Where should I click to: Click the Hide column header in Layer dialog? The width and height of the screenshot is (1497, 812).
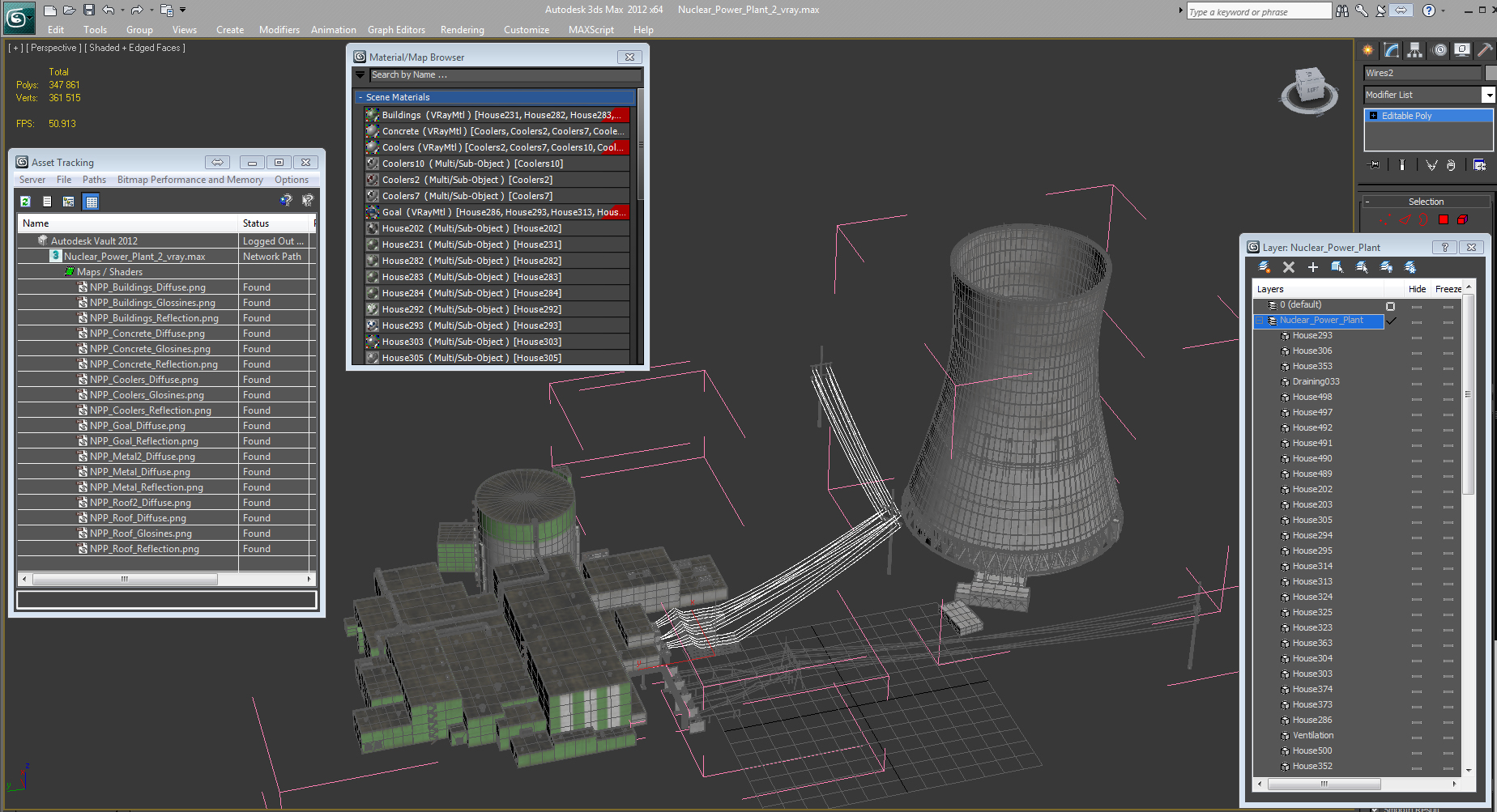point(1417,289)
